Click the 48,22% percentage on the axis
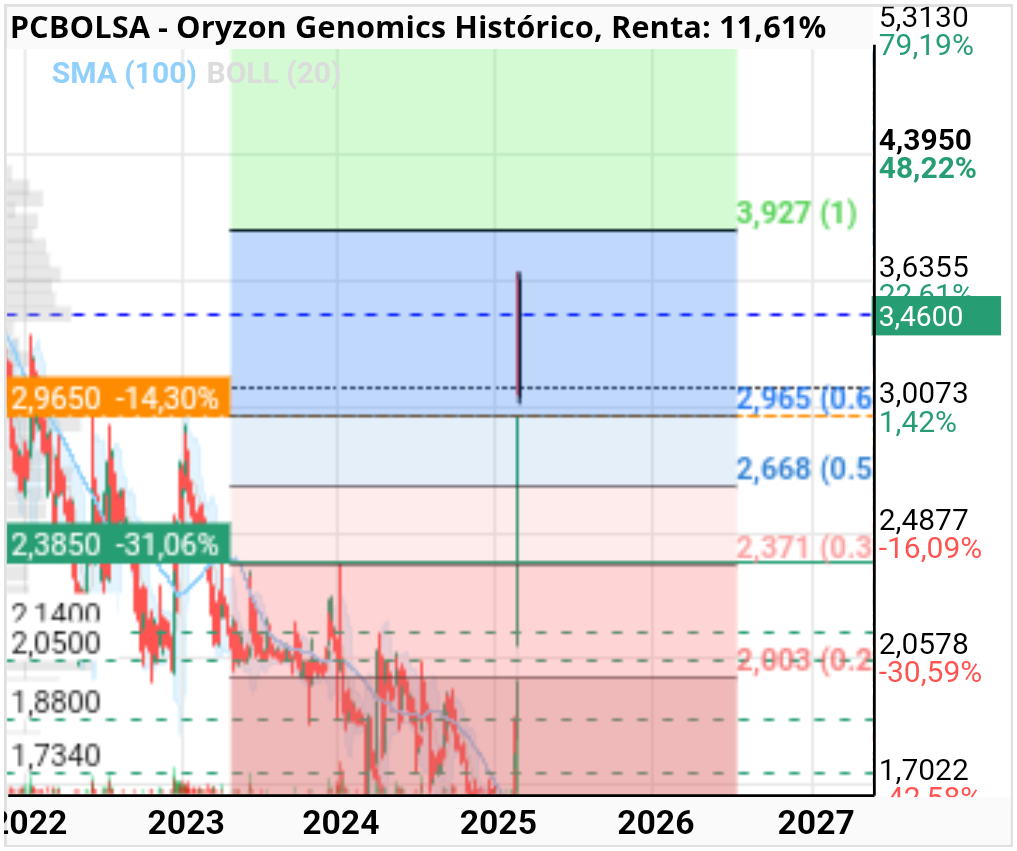Screen dimensions: 1017x851 [927, 169]
